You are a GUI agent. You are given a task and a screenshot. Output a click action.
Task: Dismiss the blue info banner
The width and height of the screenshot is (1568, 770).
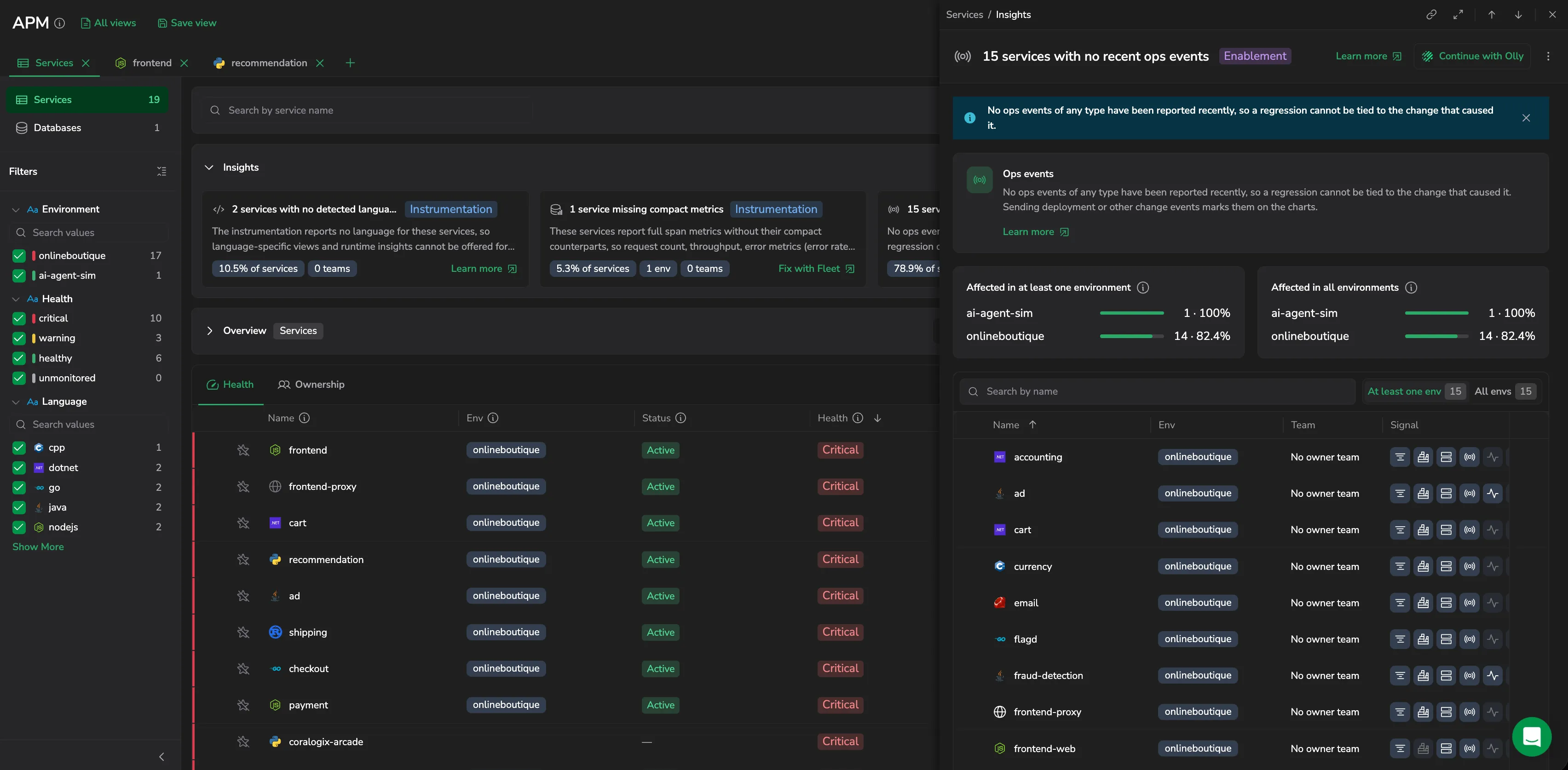click(1526, 118)
